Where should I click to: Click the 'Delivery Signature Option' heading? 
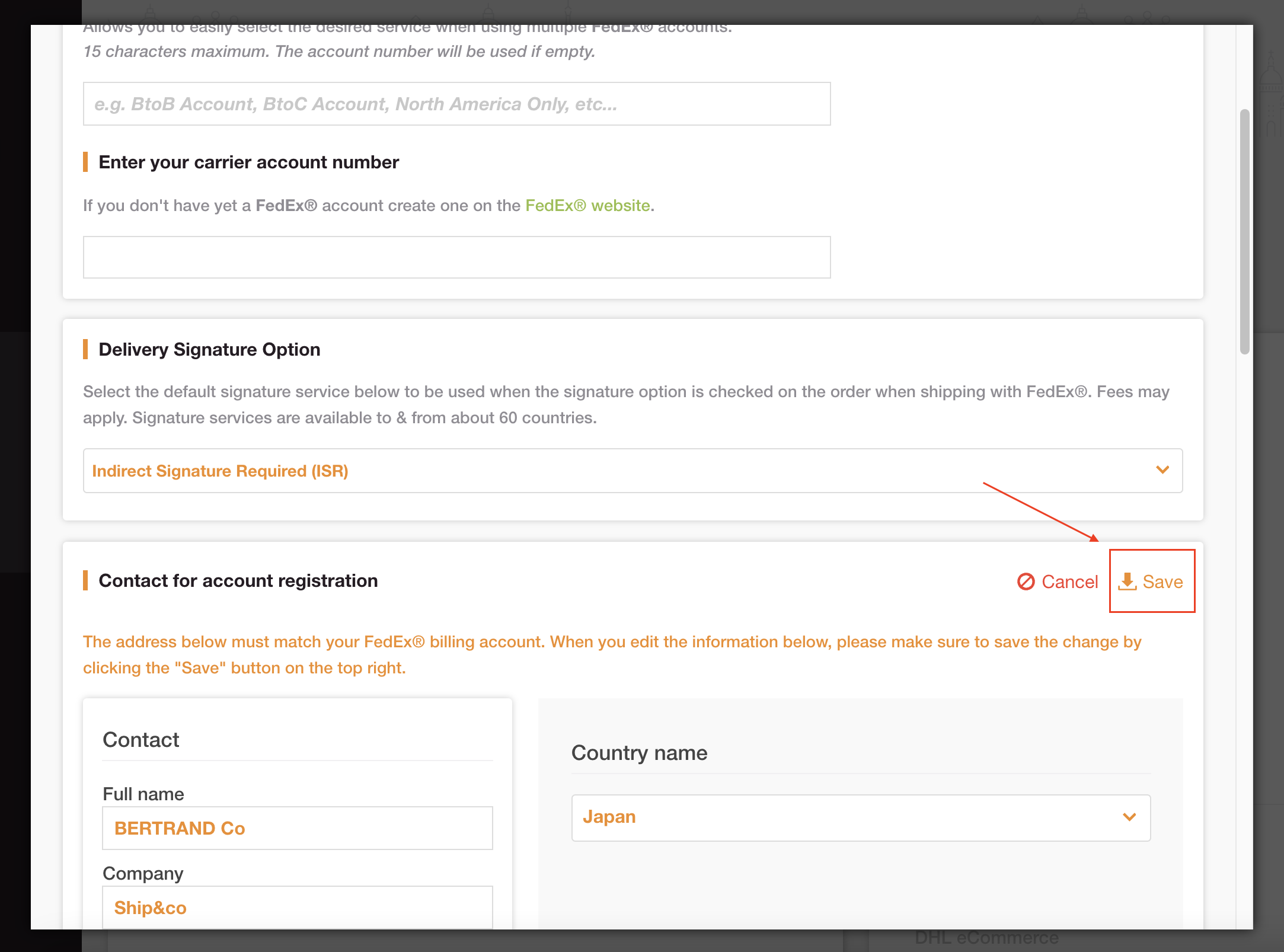209,350
